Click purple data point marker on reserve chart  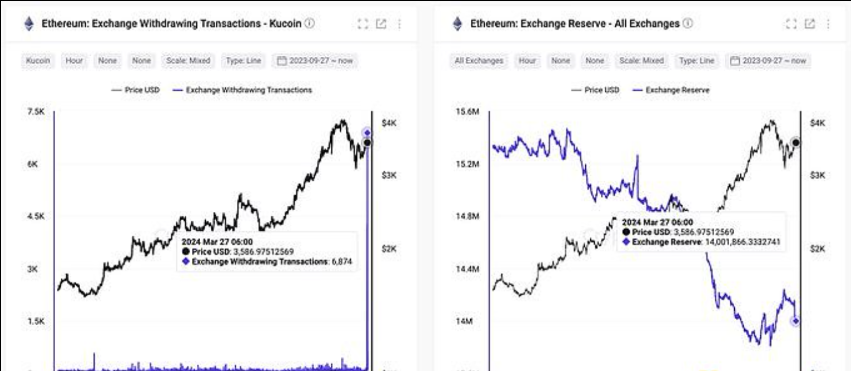point(796,322)
